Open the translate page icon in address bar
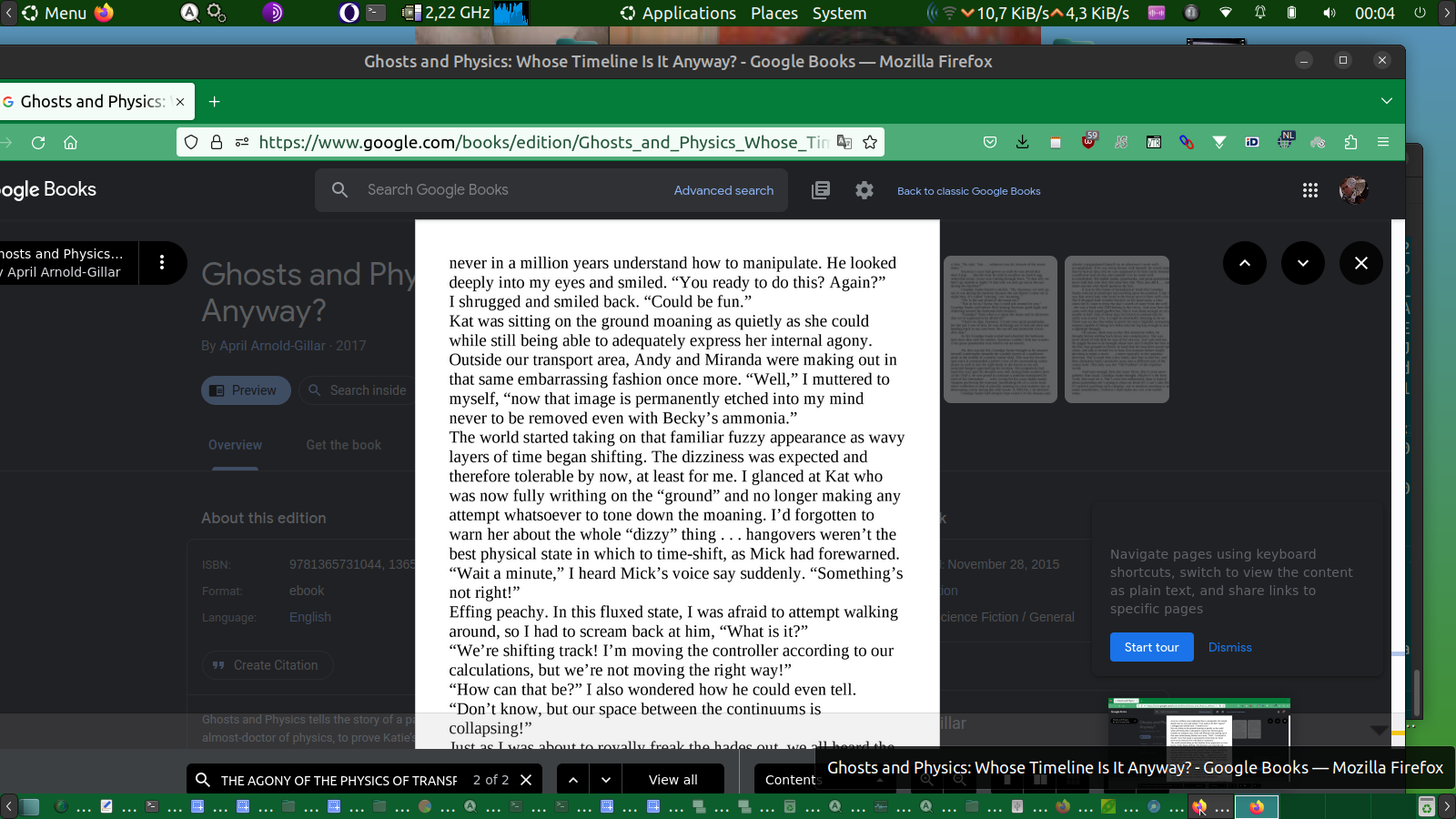This screenshot has height=819, width=1456. pyautogui.click(x=844, y=142)
